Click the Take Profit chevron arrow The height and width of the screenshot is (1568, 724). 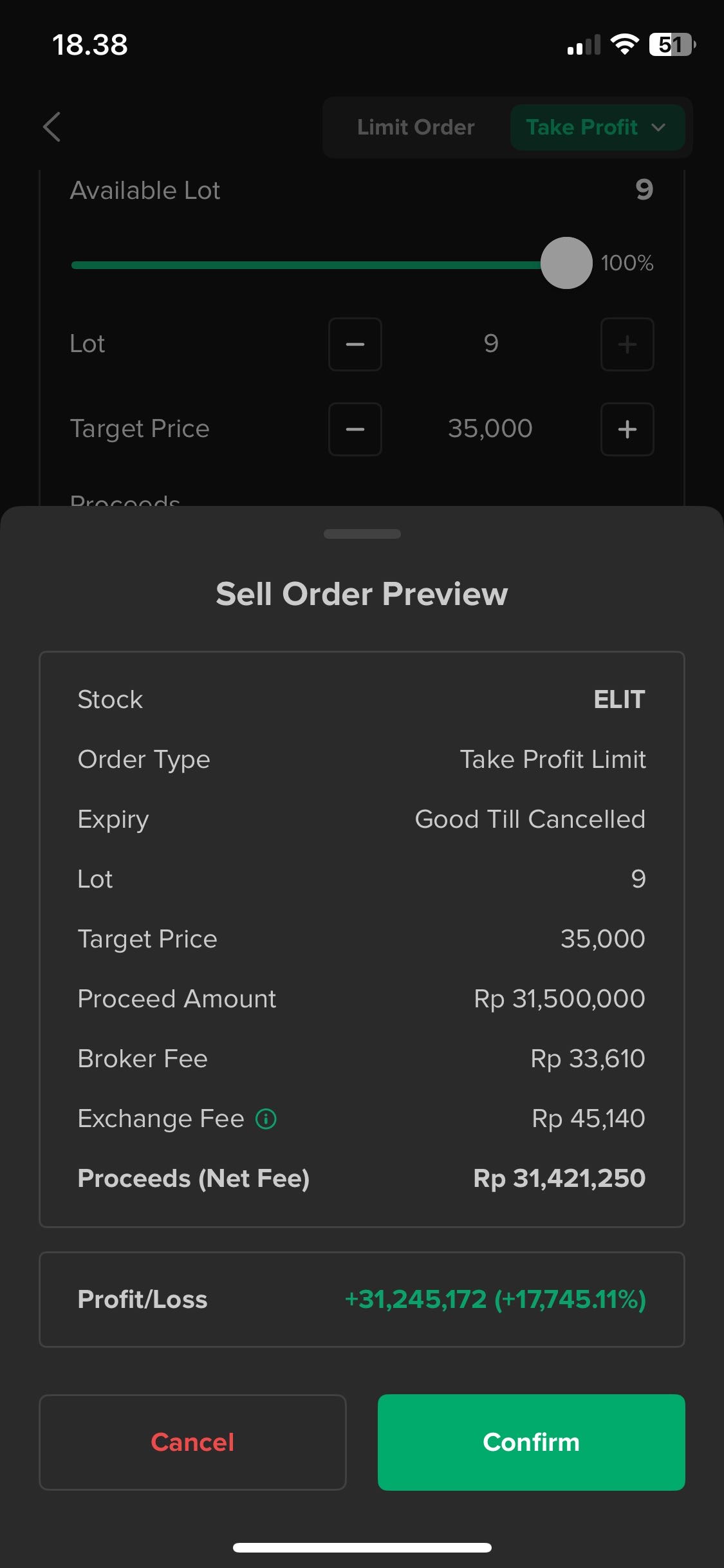point(658,127)
